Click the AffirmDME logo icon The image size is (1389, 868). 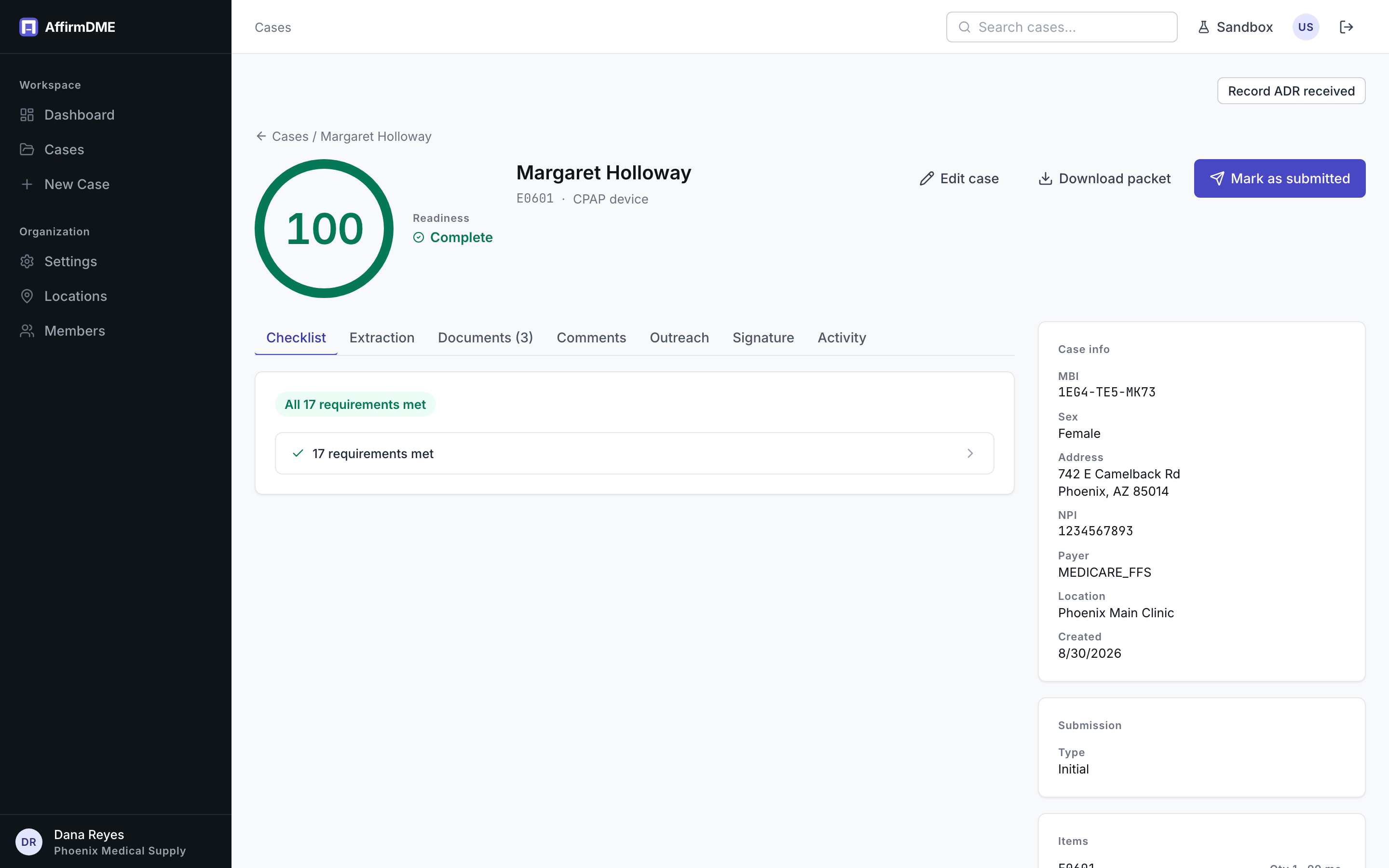[29, 27]
